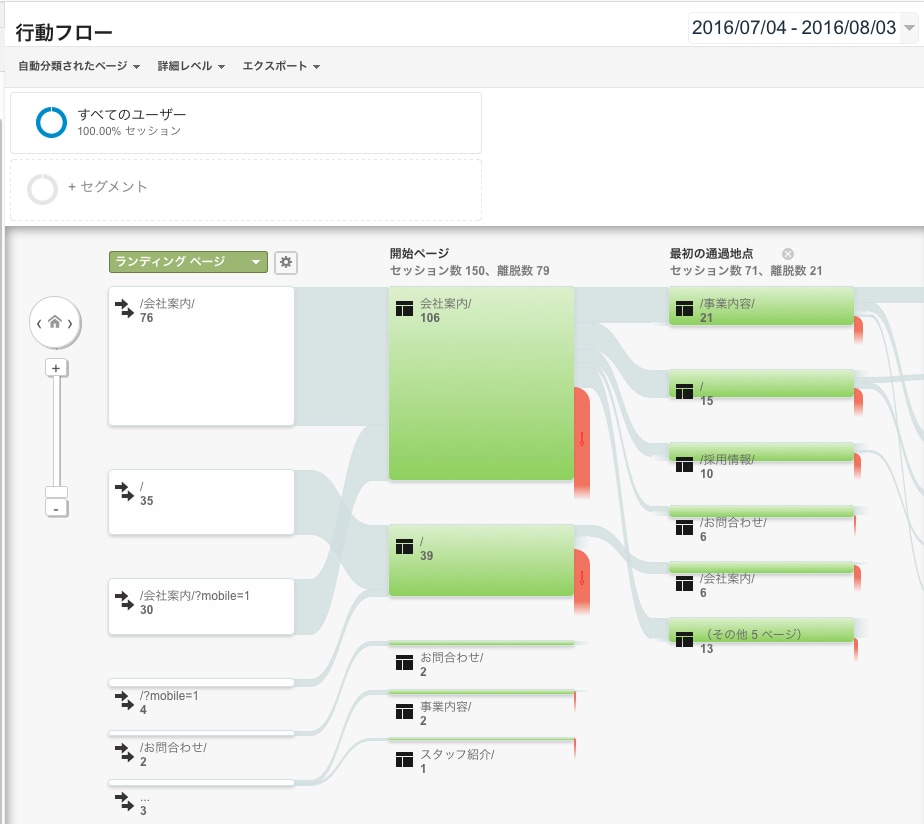Open the ランディング ページ dimension dropdown
Viewport: 924px width, 824px height.
[x=188, y=262]
